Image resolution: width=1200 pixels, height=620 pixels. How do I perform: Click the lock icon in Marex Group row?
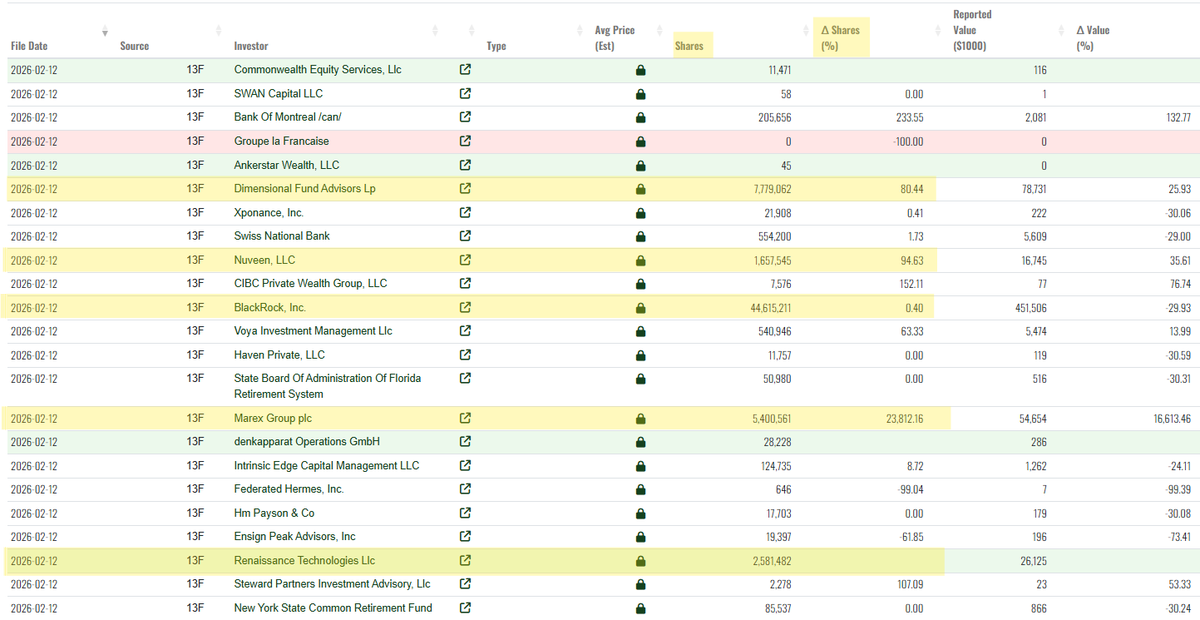click(640, 419)
